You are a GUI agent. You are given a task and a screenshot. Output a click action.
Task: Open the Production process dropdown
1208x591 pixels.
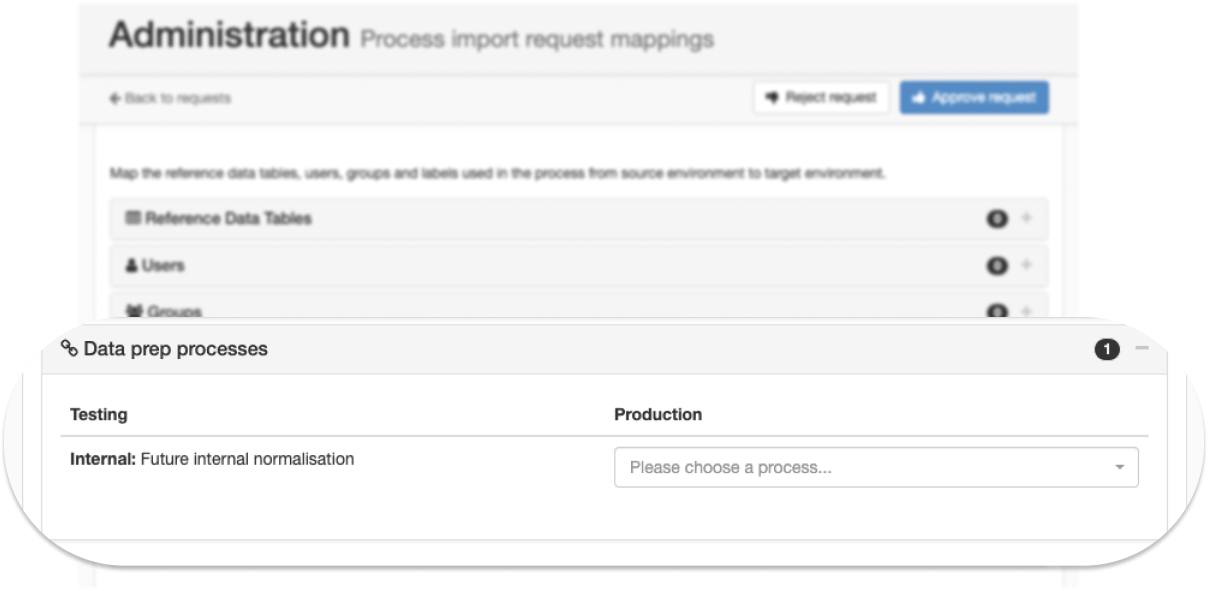pos(876,467)
